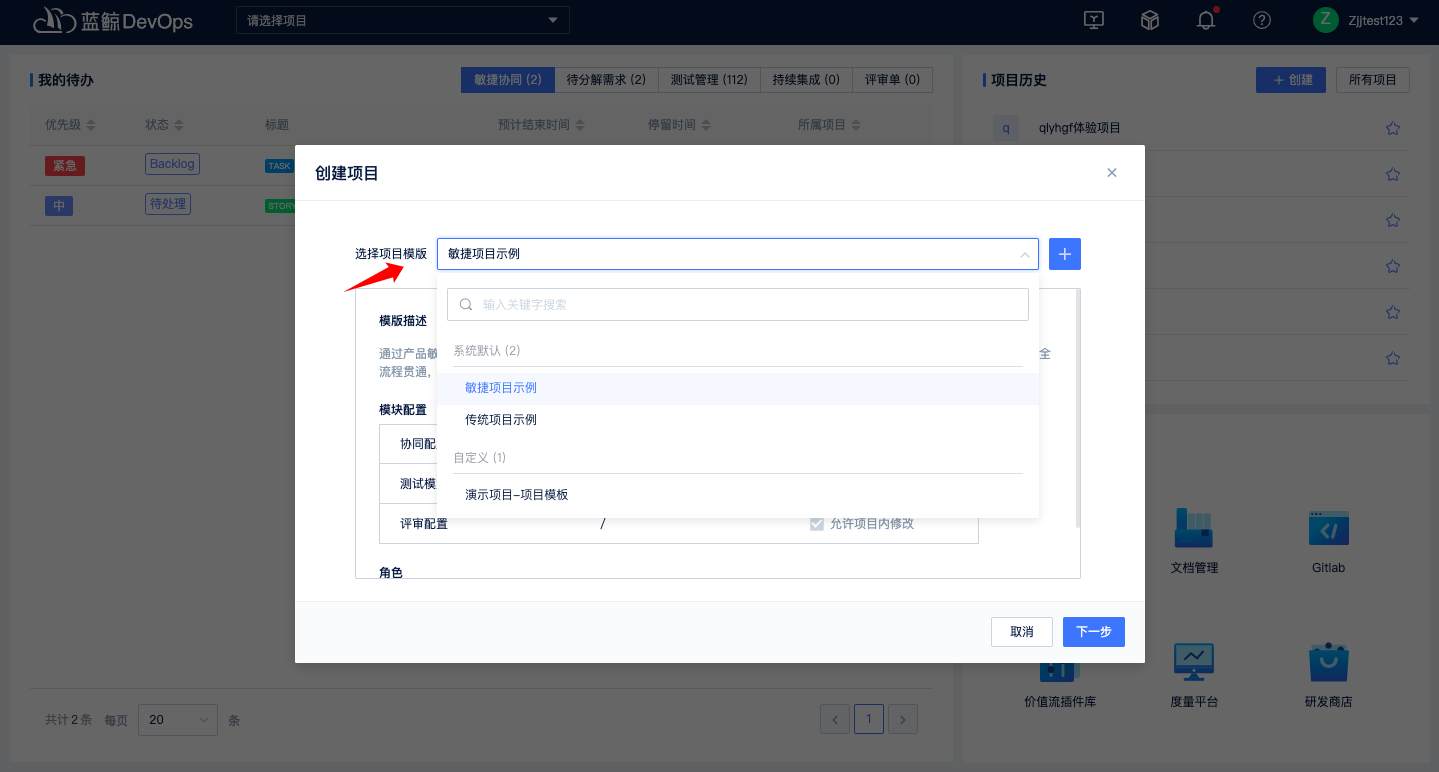The height and width of the screenshot is (772, 1439).
Task: Open the 请选择项目 project selector
Action: click(x=402, y=20)
